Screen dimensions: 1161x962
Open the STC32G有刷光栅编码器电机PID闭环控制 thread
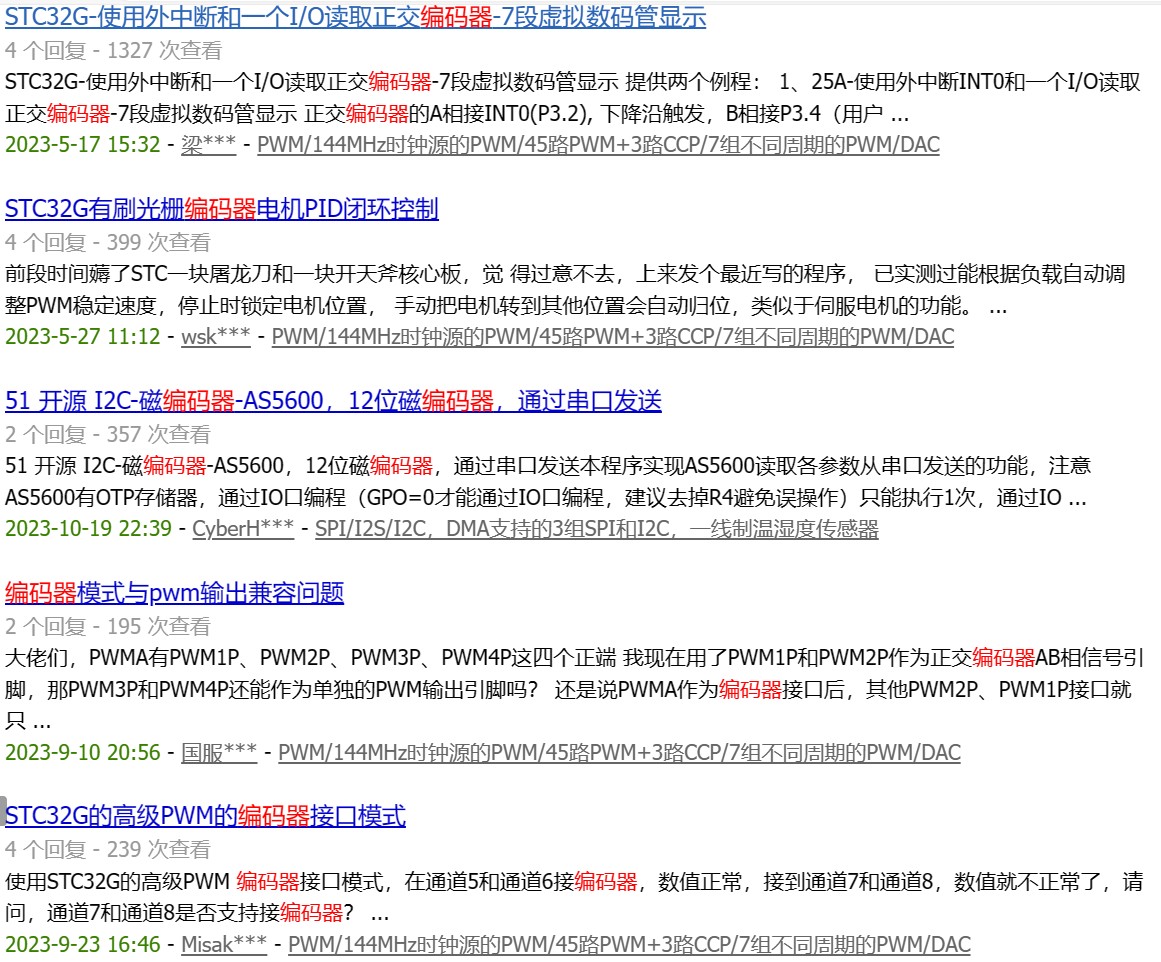[x=221, y=209]
